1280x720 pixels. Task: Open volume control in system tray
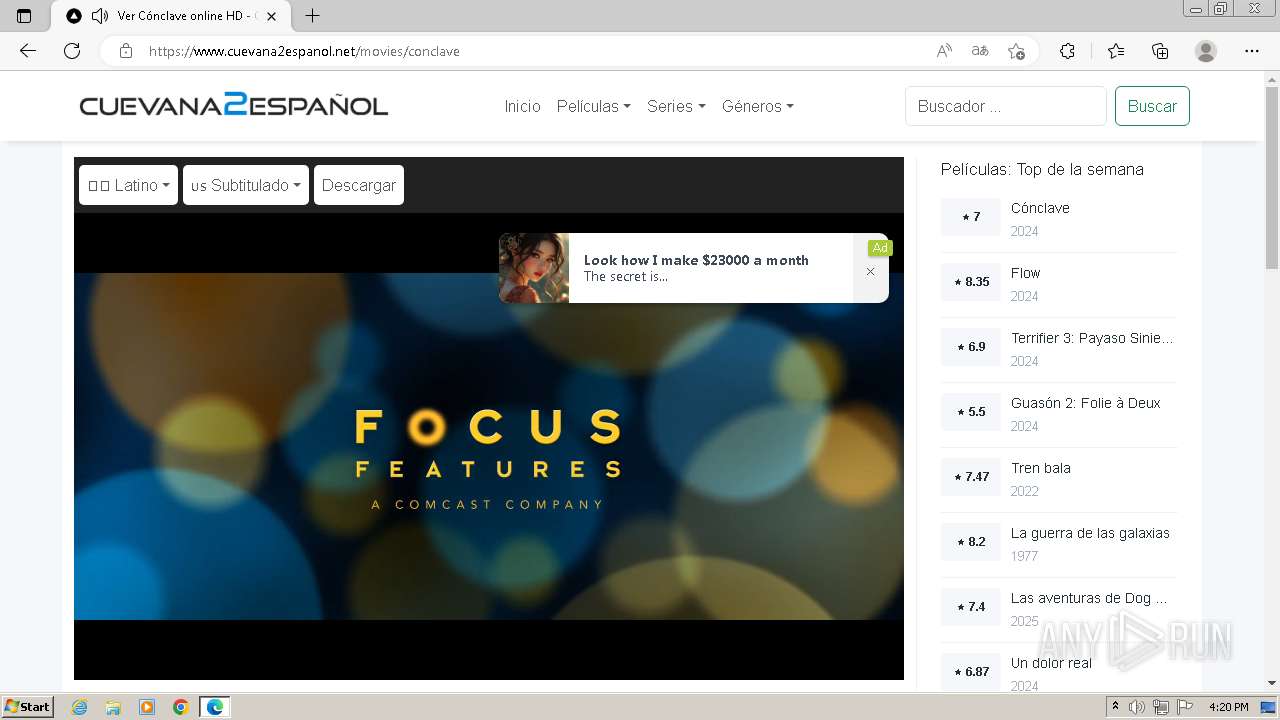click(x=1137, y=707)
